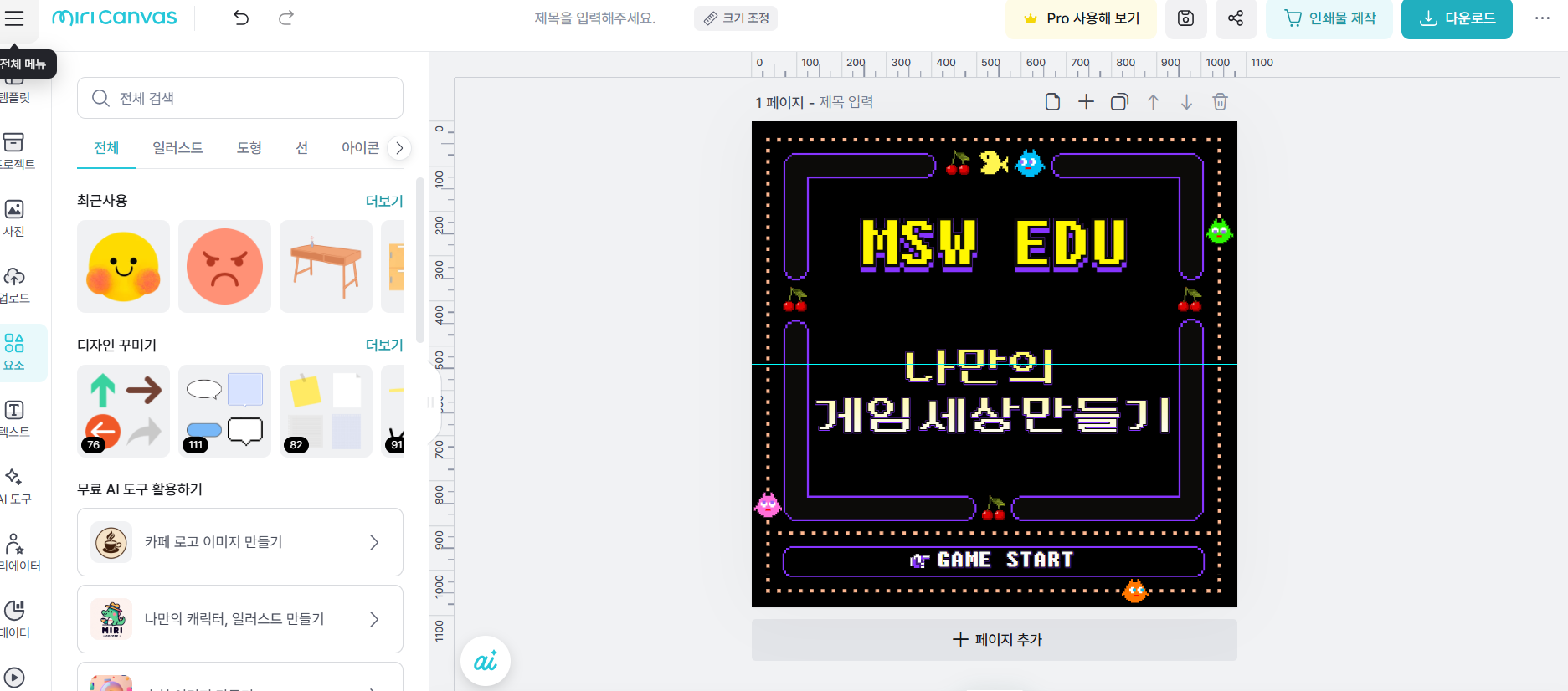Open the 데이터 sidebar section
This screenshot has height=691, width=1568.
tap(15, 619)
